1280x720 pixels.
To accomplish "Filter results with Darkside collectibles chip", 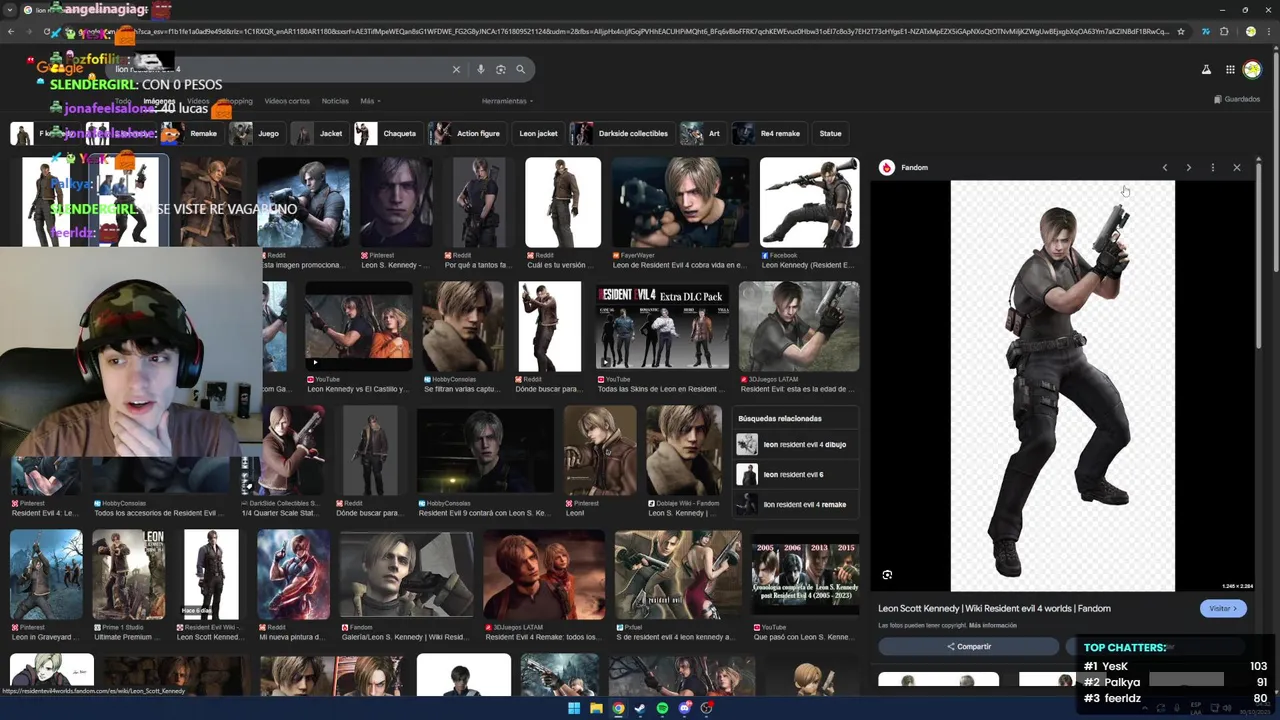I will click(622, 133).
